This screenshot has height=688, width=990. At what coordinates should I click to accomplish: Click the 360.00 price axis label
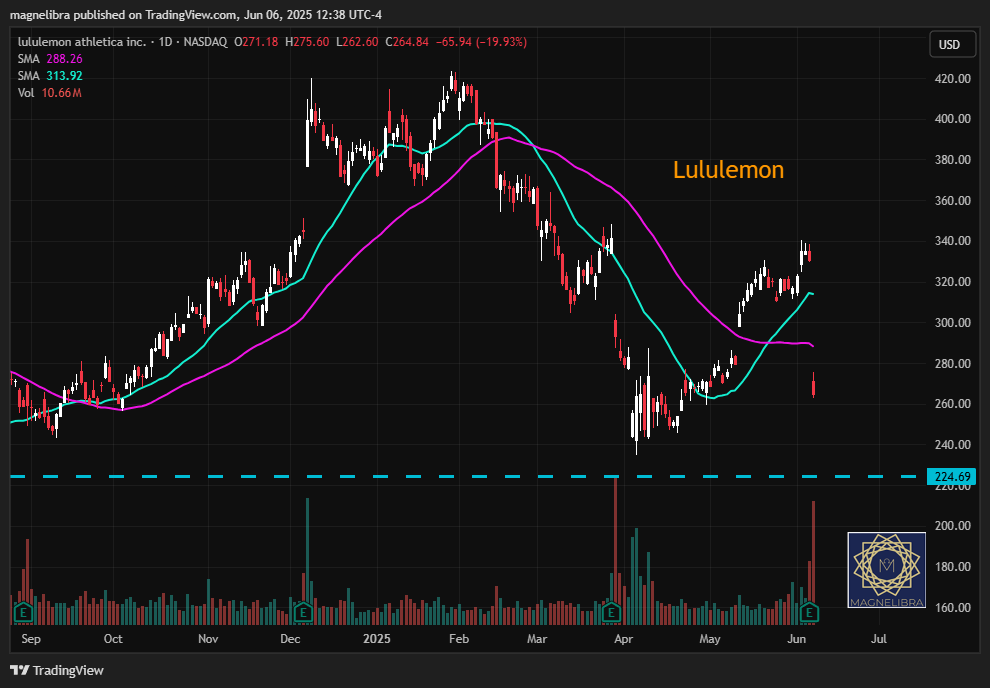[x=953, y=201]
